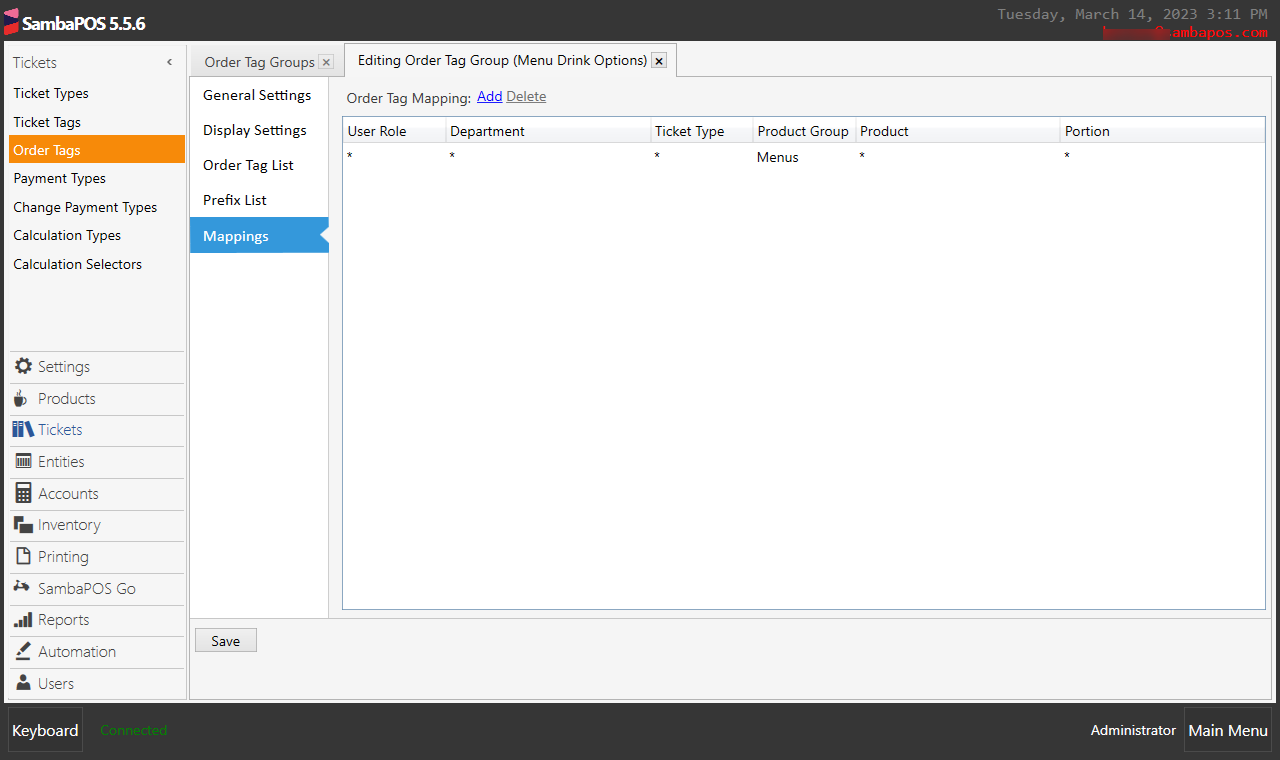Collapse the Tickets navigation panel with the chevron
Screen dimensions: 1280x760
point(169,62)
